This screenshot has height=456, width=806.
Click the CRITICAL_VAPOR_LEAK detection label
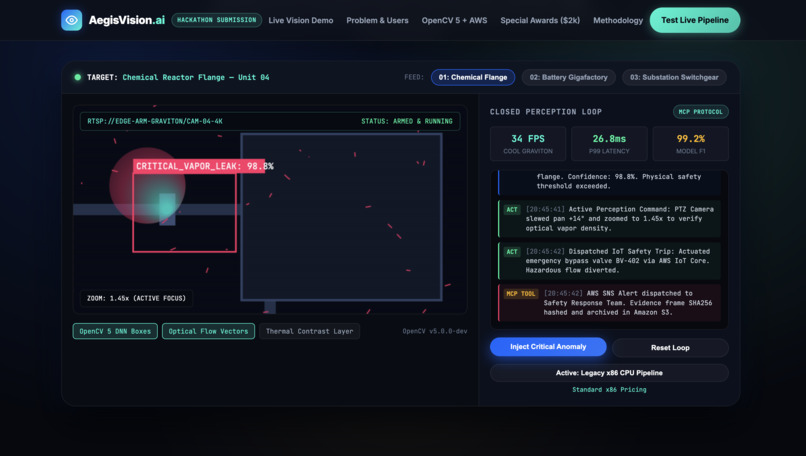[199, 166]
